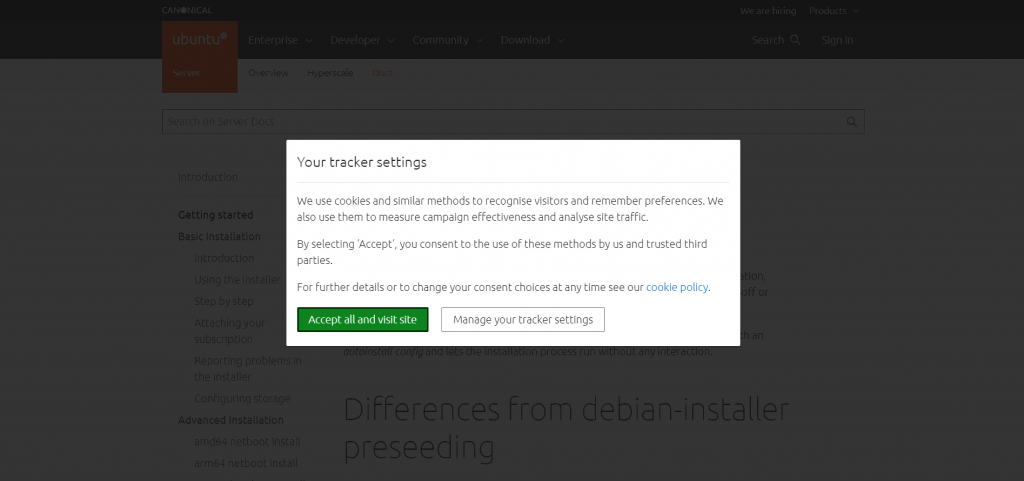Click the Server Docs search magnifier icon
Image resolution: width=1024 pixels, height=481 pixels.
[852, 122]
